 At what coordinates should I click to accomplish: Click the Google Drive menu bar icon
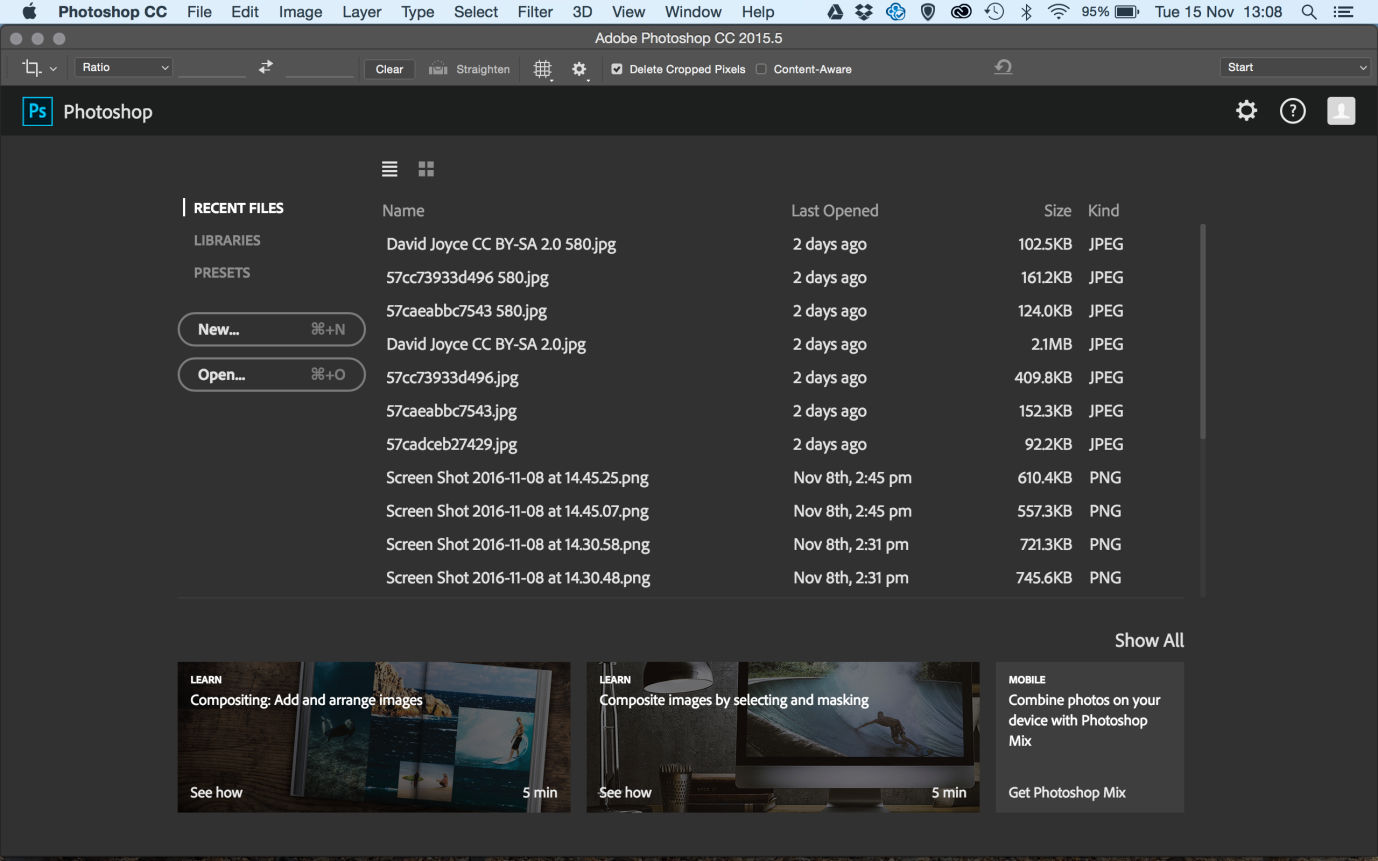point(835,12)
